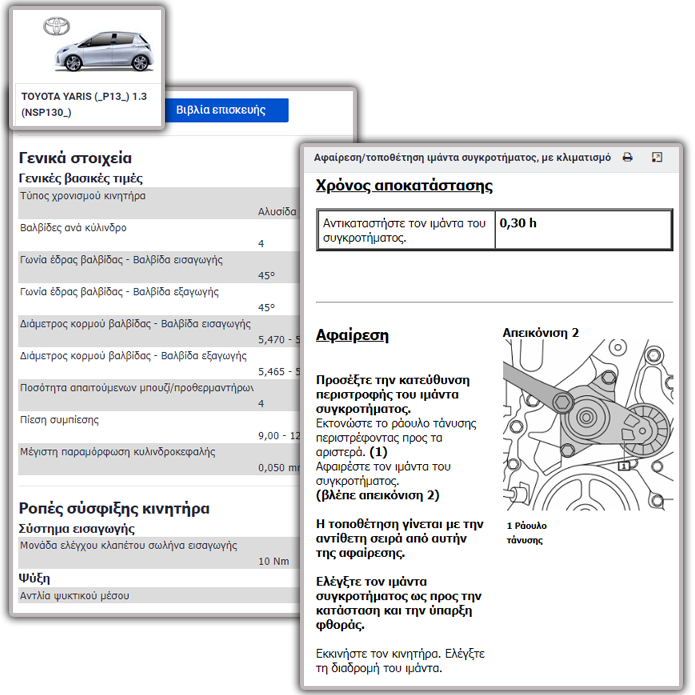The width and height of the screenshot is (695, 695).
Task: Click the cell Αντικαταστήστε τον ιμάντα του συγκροτήματος
Action: coord(406,230)
